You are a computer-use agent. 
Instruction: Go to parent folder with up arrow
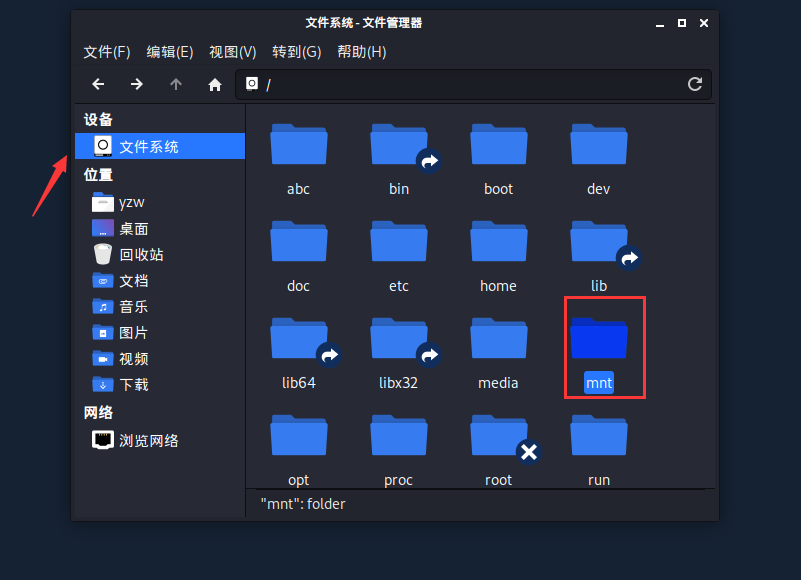pyautogui.click(x=176, y=85)
